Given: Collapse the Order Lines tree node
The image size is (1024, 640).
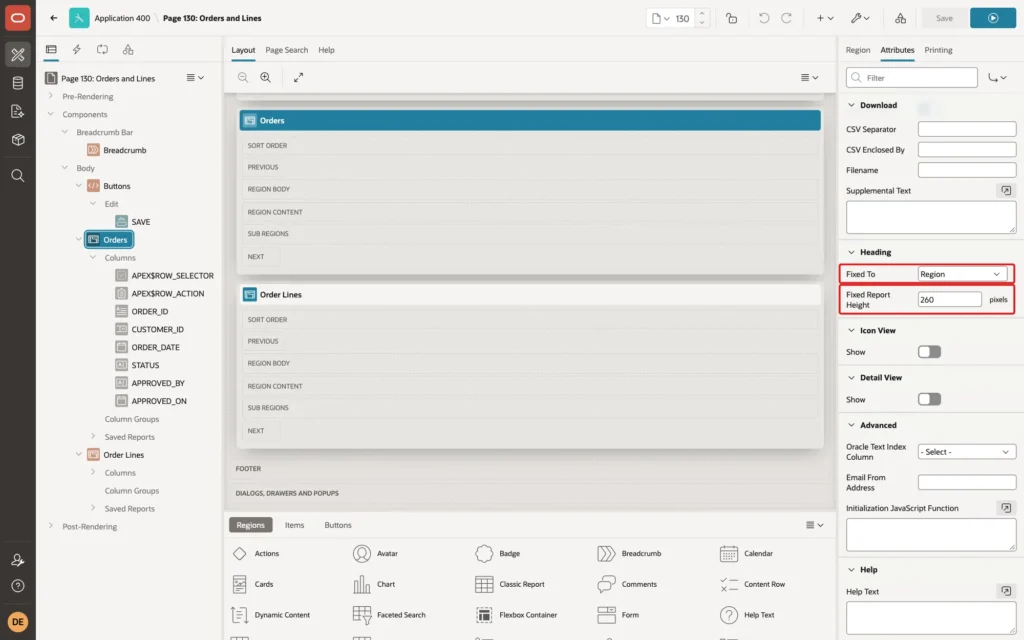Looking at the screenshot, I should coord(79,455).
